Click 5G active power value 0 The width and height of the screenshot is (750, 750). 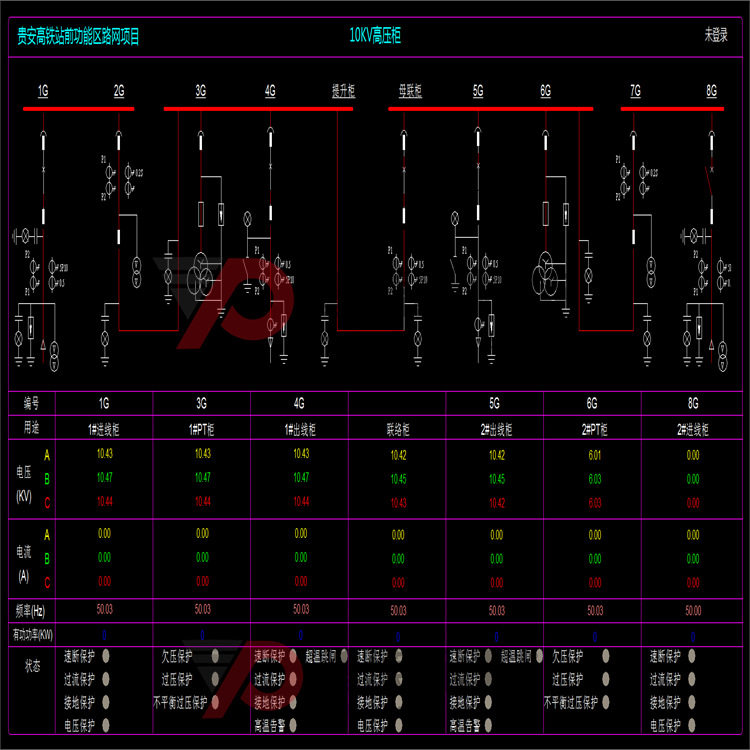point(496,636)
